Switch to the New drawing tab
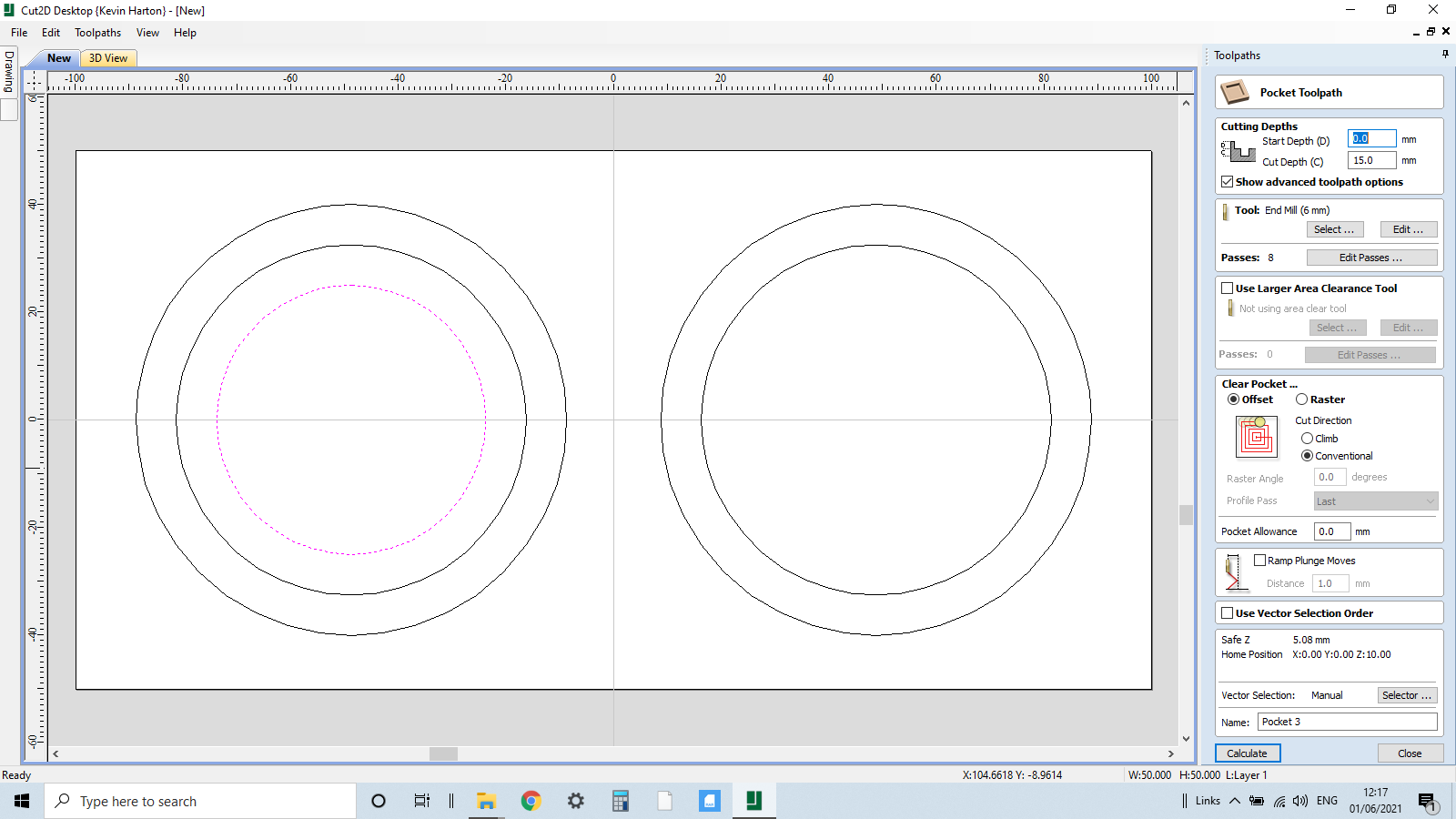1456x819 pixels. click(58, 58)
